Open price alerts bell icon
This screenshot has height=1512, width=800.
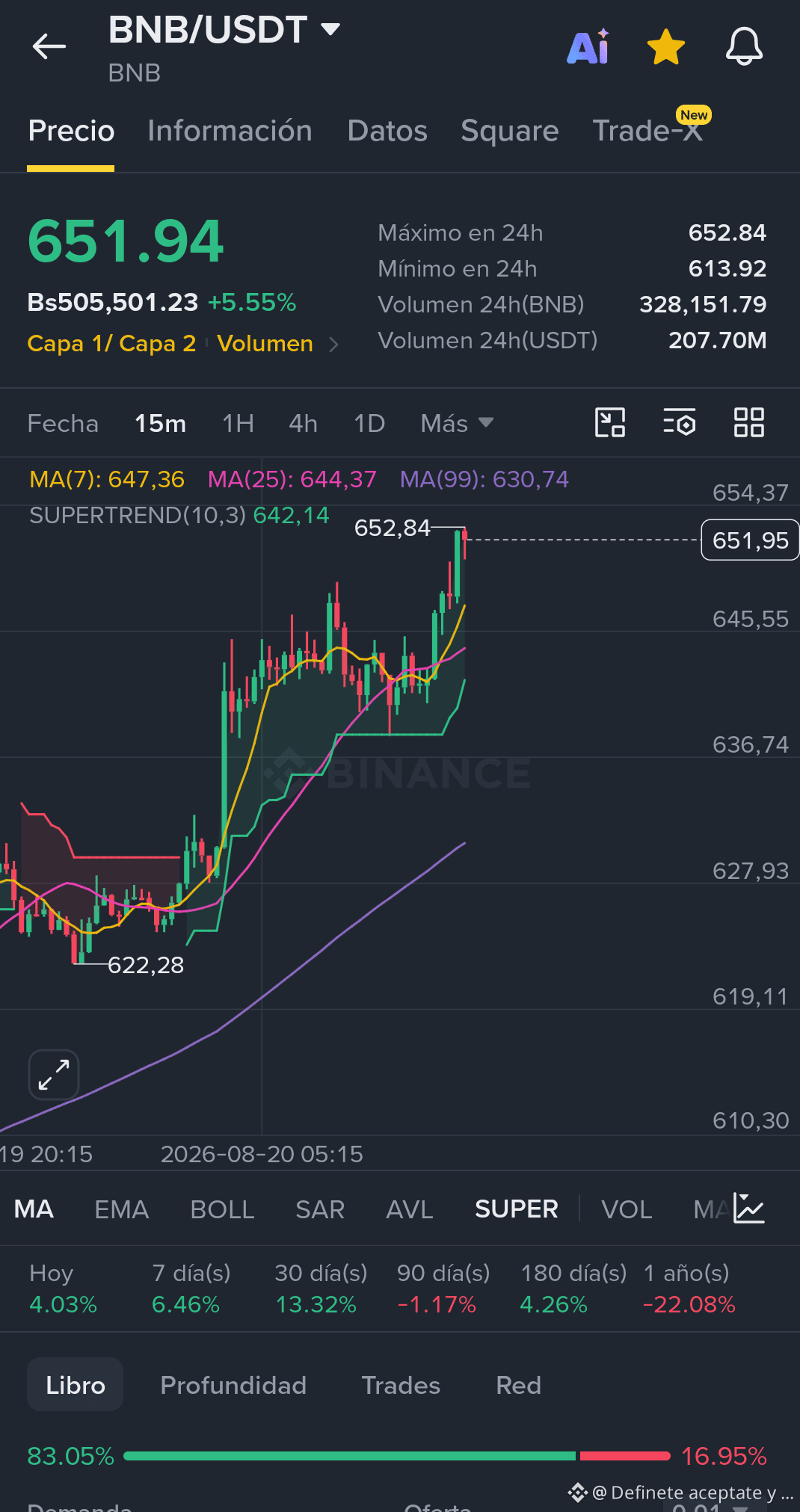[x=744, y=46]
